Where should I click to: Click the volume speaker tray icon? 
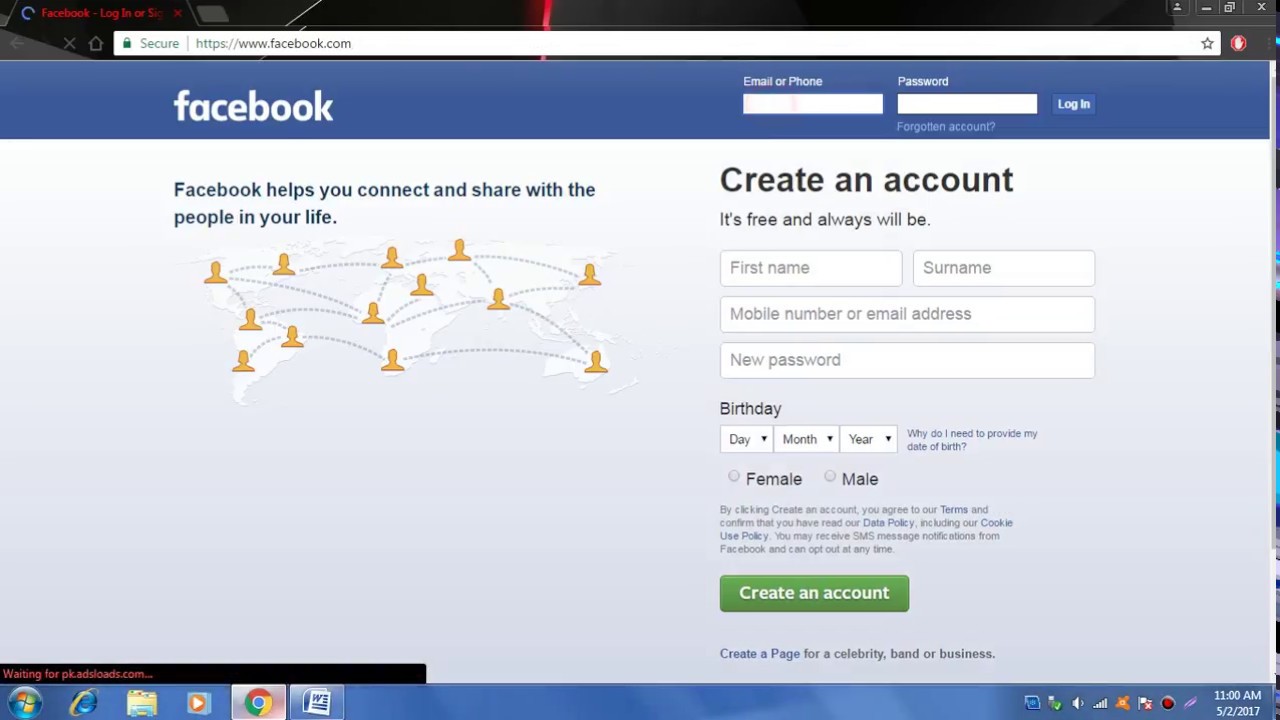(x=1078, y=703)
